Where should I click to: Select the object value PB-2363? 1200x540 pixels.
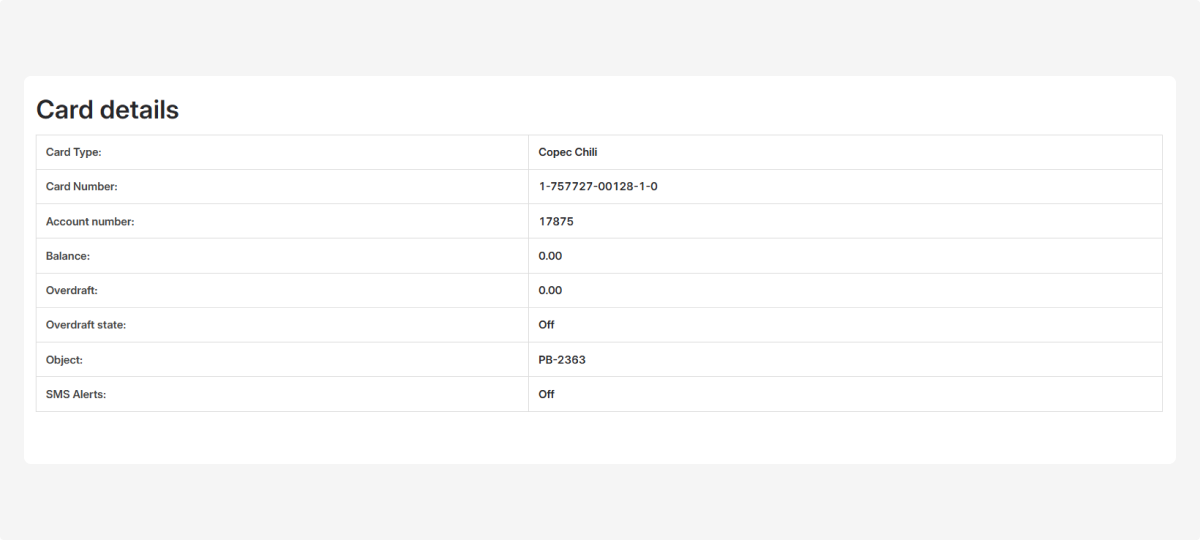[x=562, y=360]
